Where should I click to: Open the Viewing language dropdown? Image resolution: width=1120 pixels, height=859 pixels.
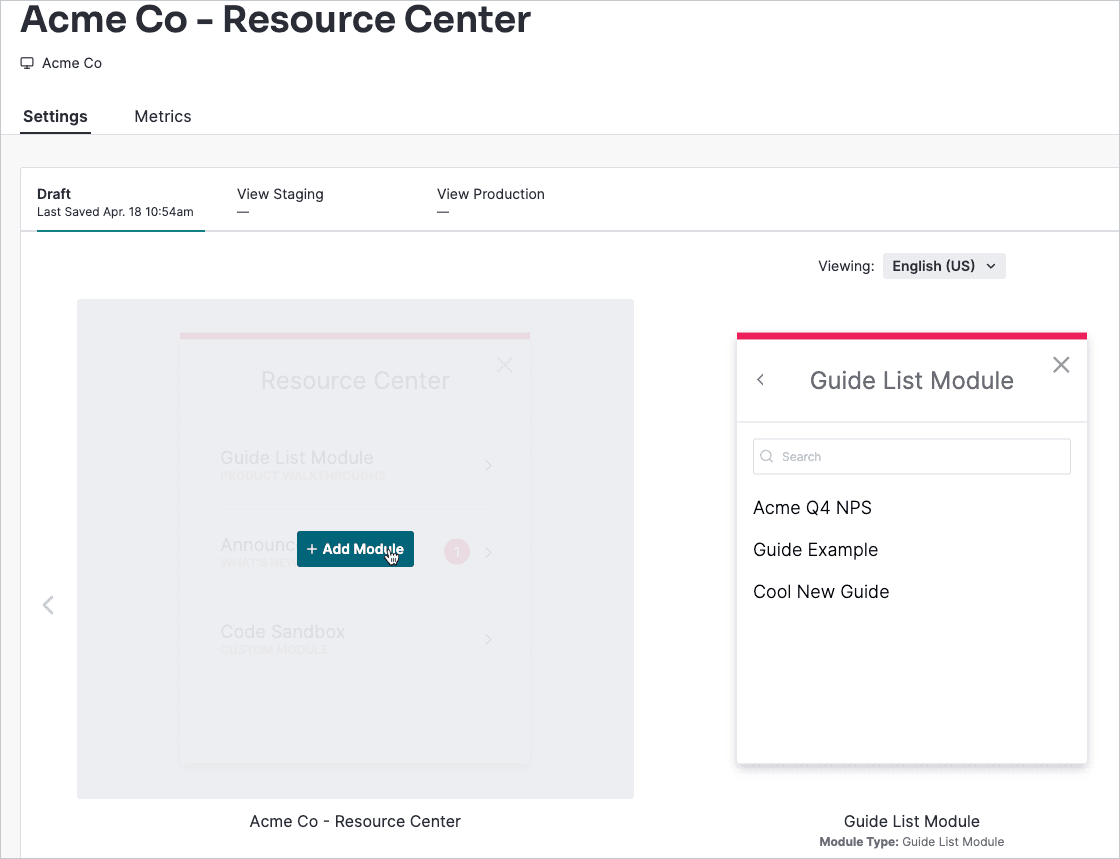pyautogui.click(x=943, y=266)
